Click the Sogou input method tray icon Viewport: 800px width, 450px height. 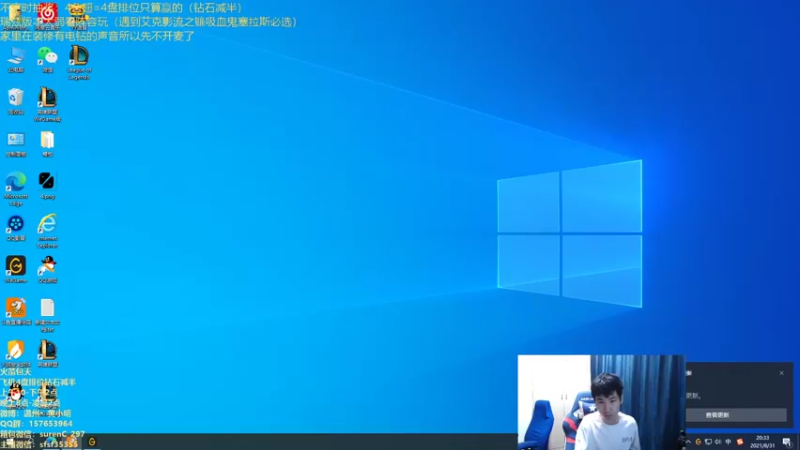(740, 442)
